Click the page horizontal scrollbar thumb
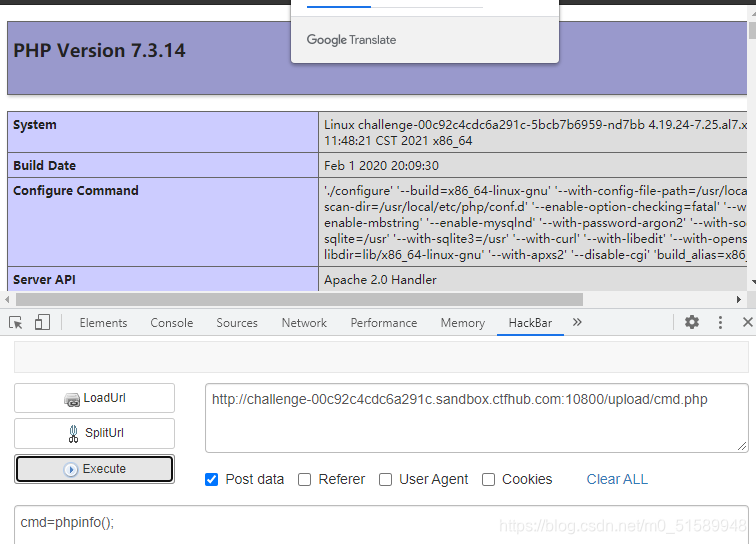Viewport: 756px width, 544px height. 299,299
